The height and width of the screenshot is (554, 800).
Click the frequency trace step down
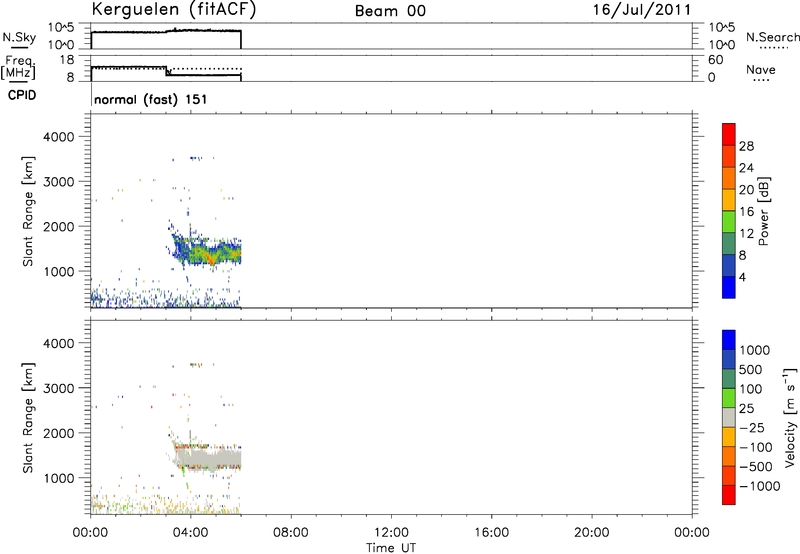coord(167,71)
